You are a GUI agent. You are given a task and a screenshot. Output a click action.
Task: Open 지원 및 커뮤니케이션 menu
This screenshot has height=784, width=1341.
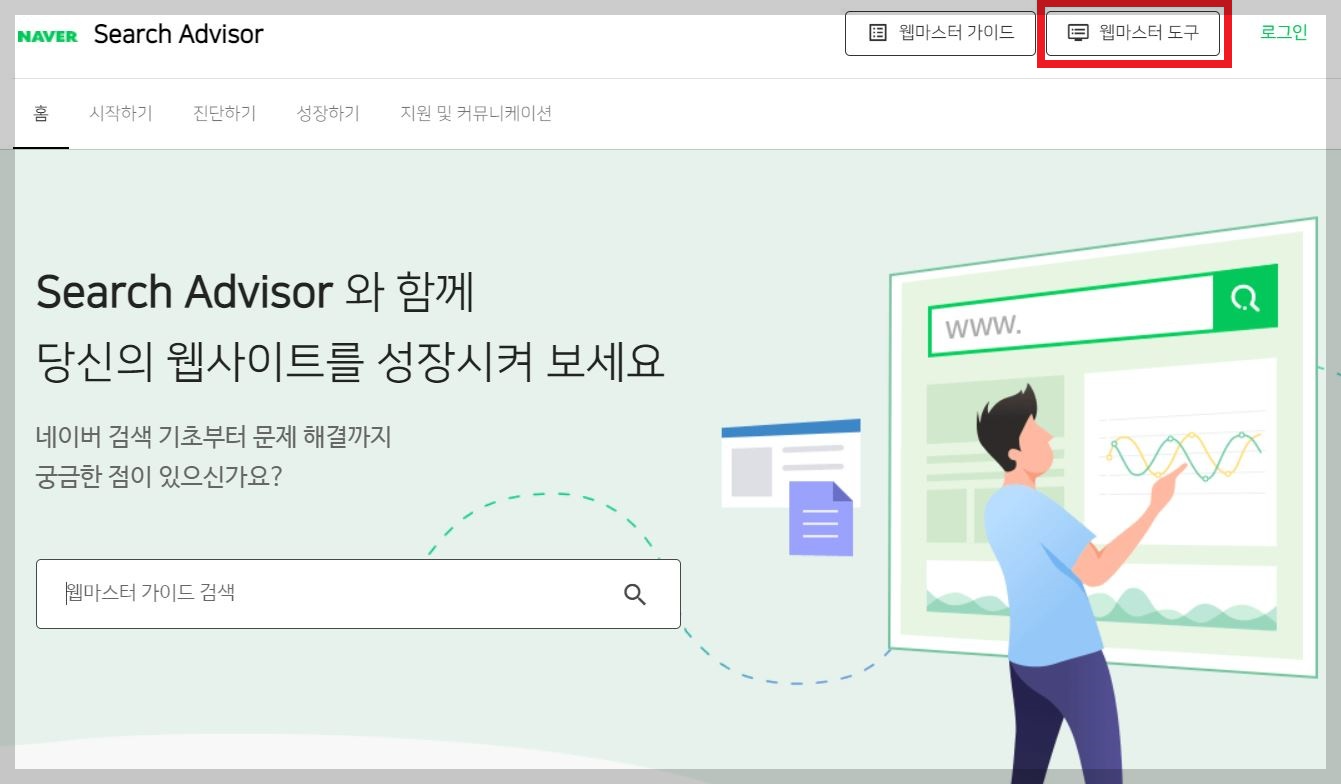pyautogui.click(x=476, y=113)
